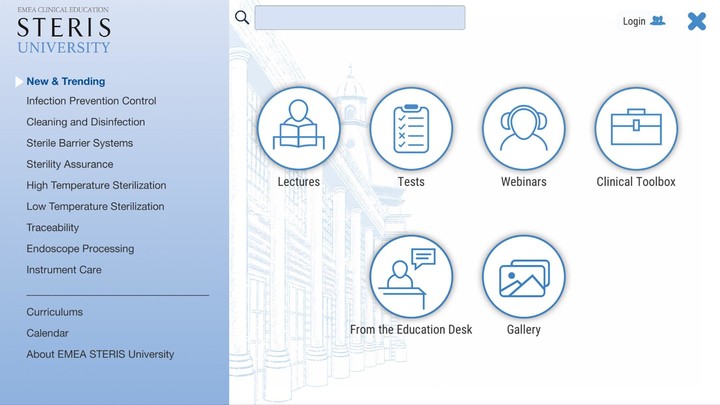Select Sterile Barrier Systems category

coord(79,143)
